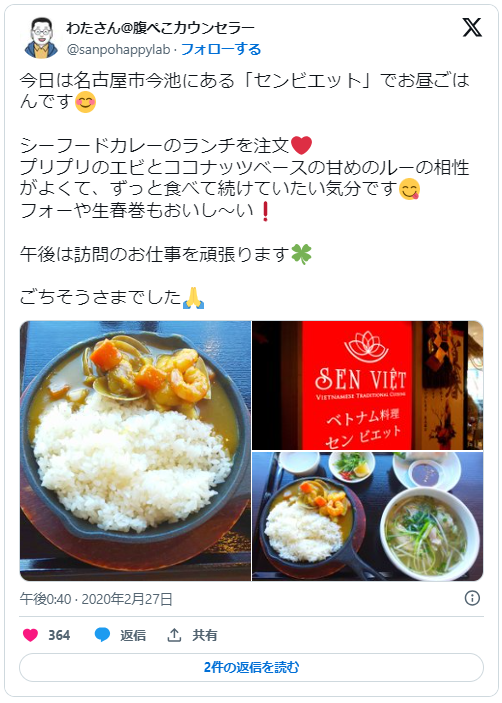This screenshot has height=703, width=502.
Task: Open the large seafood curry photo
Action: click(135, 451)
